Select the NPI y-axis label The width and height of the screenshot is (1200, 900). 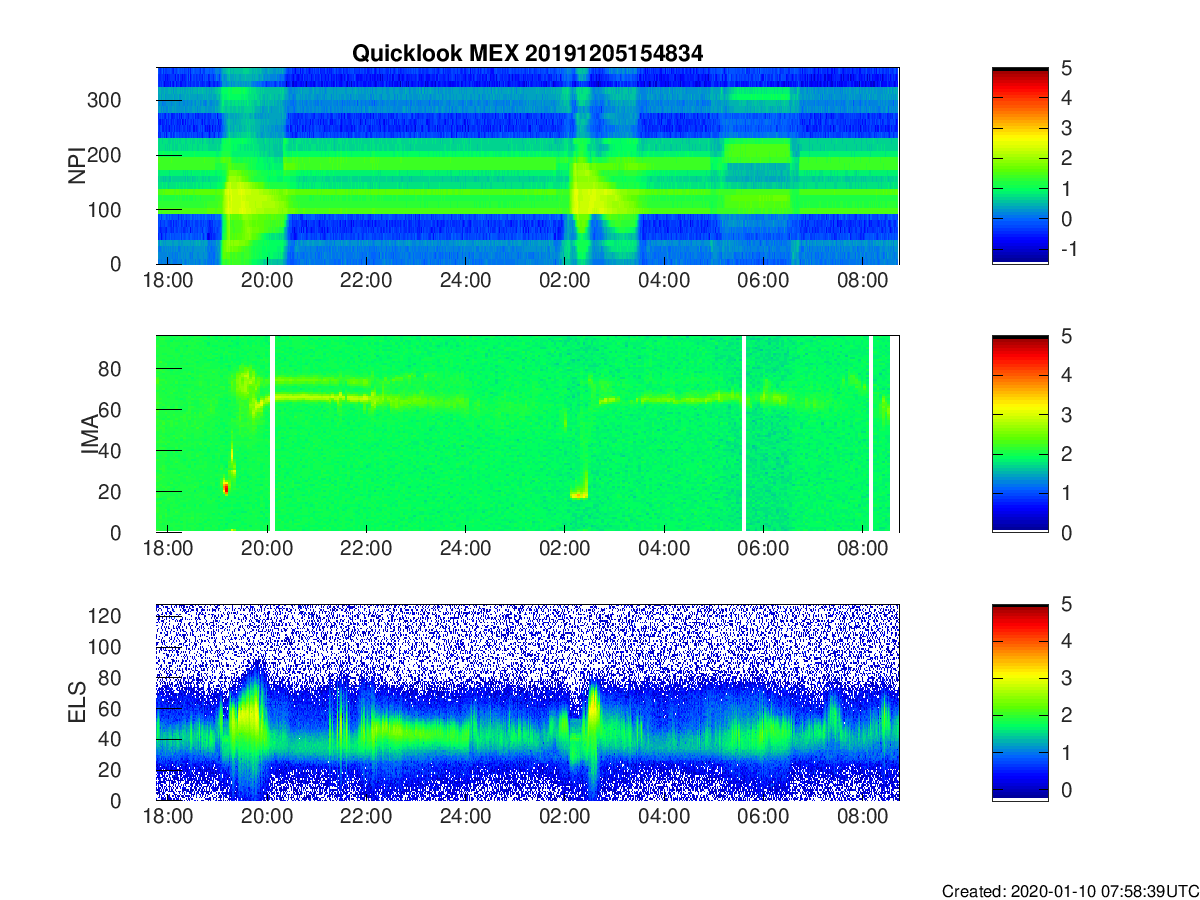[76, 166]
